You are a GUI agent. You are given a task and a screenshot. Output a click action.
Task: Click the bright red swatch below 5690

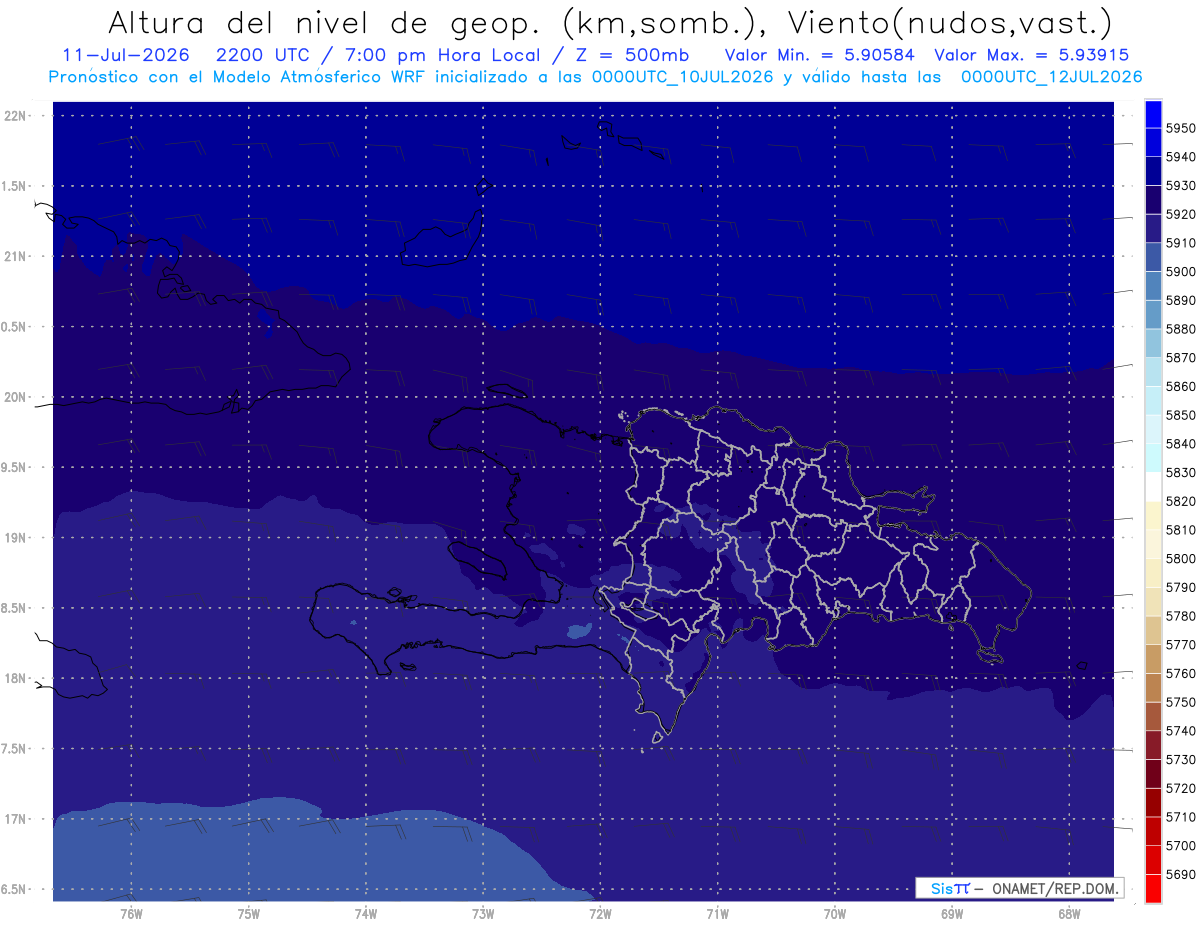coord(1153,888)
